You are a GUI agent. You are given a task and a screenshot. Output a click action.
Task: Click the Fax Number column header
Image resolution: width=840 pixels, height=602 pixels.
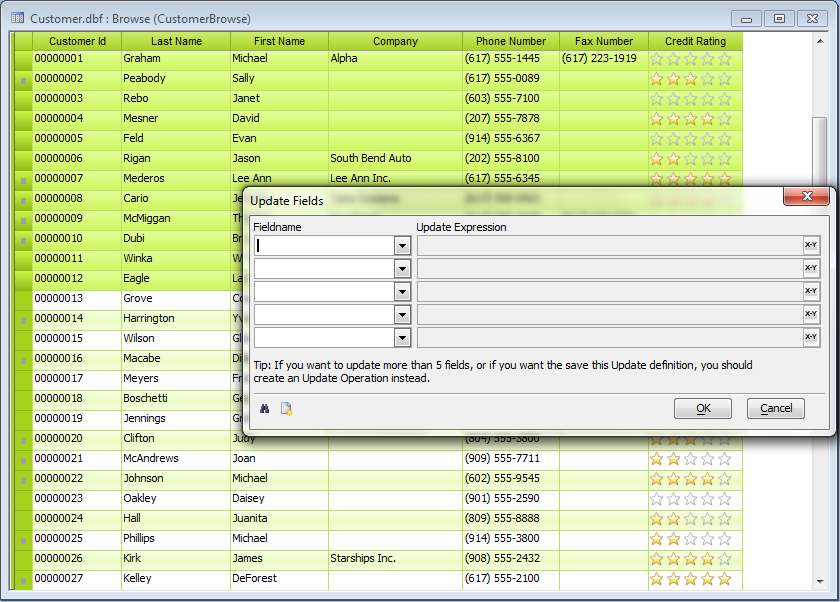[604, 41]
